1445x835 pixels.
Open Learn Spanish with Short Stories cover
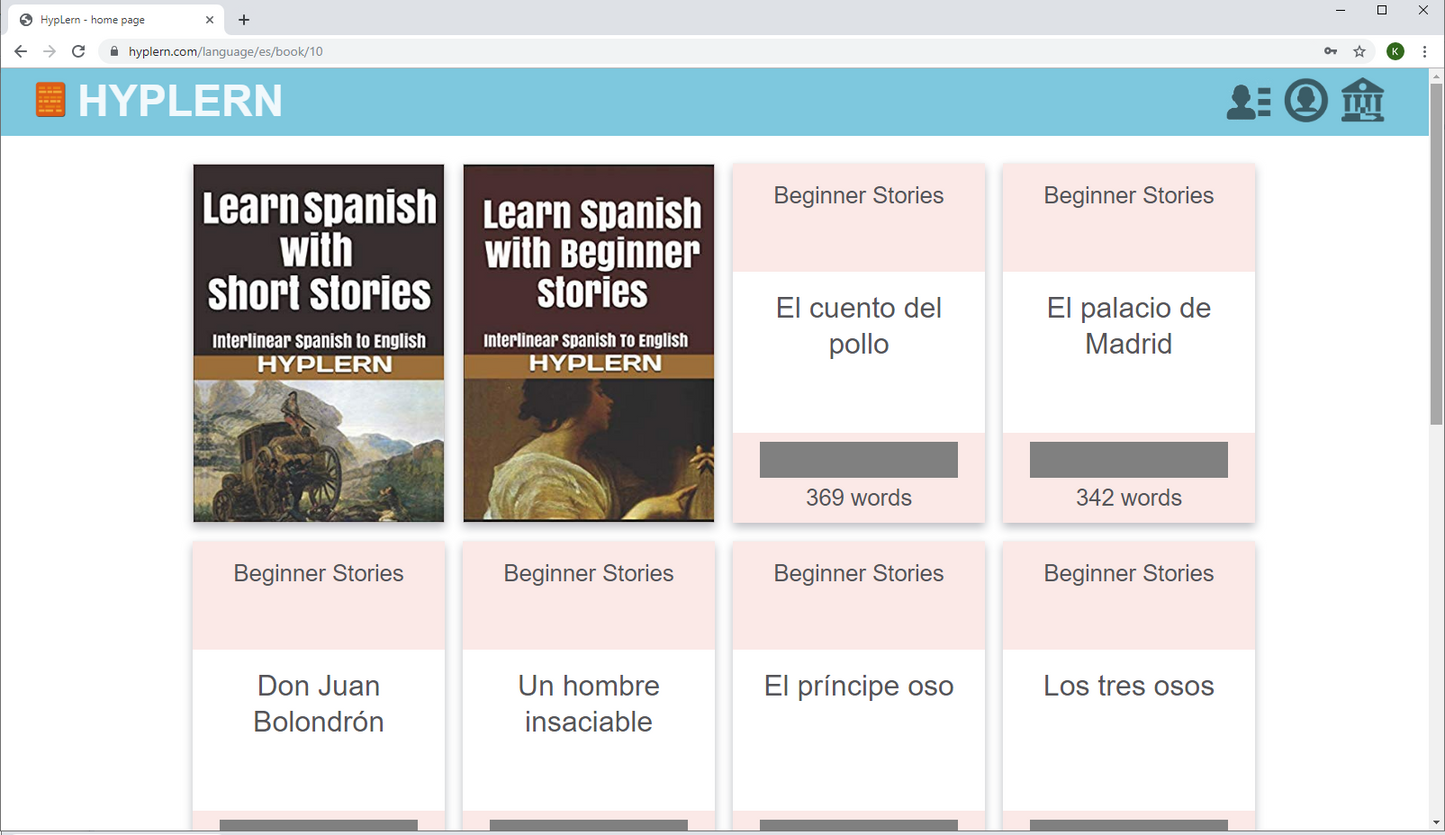coord(319,343)
